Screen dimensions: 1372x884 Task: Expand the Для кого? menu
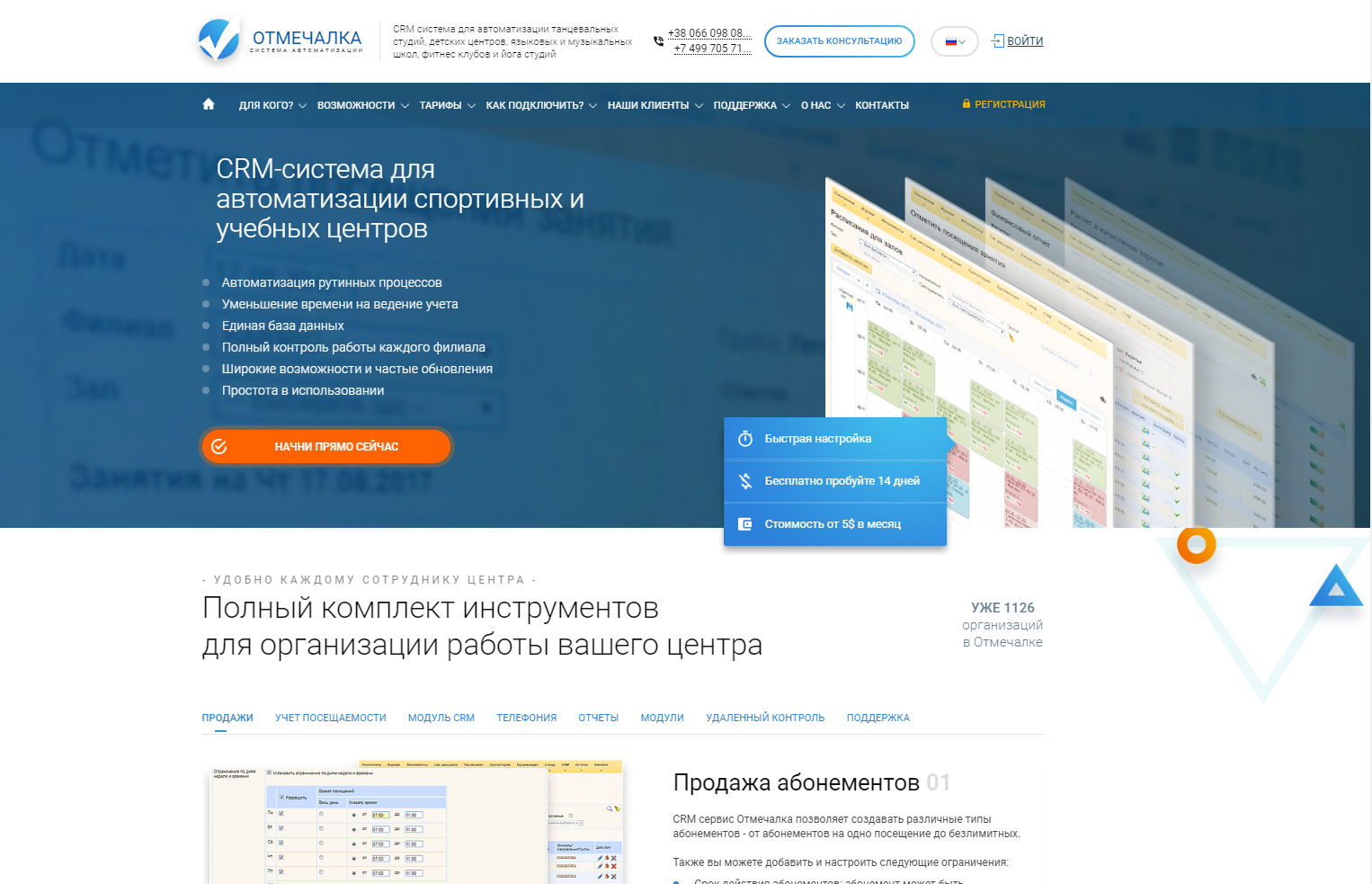272,105
